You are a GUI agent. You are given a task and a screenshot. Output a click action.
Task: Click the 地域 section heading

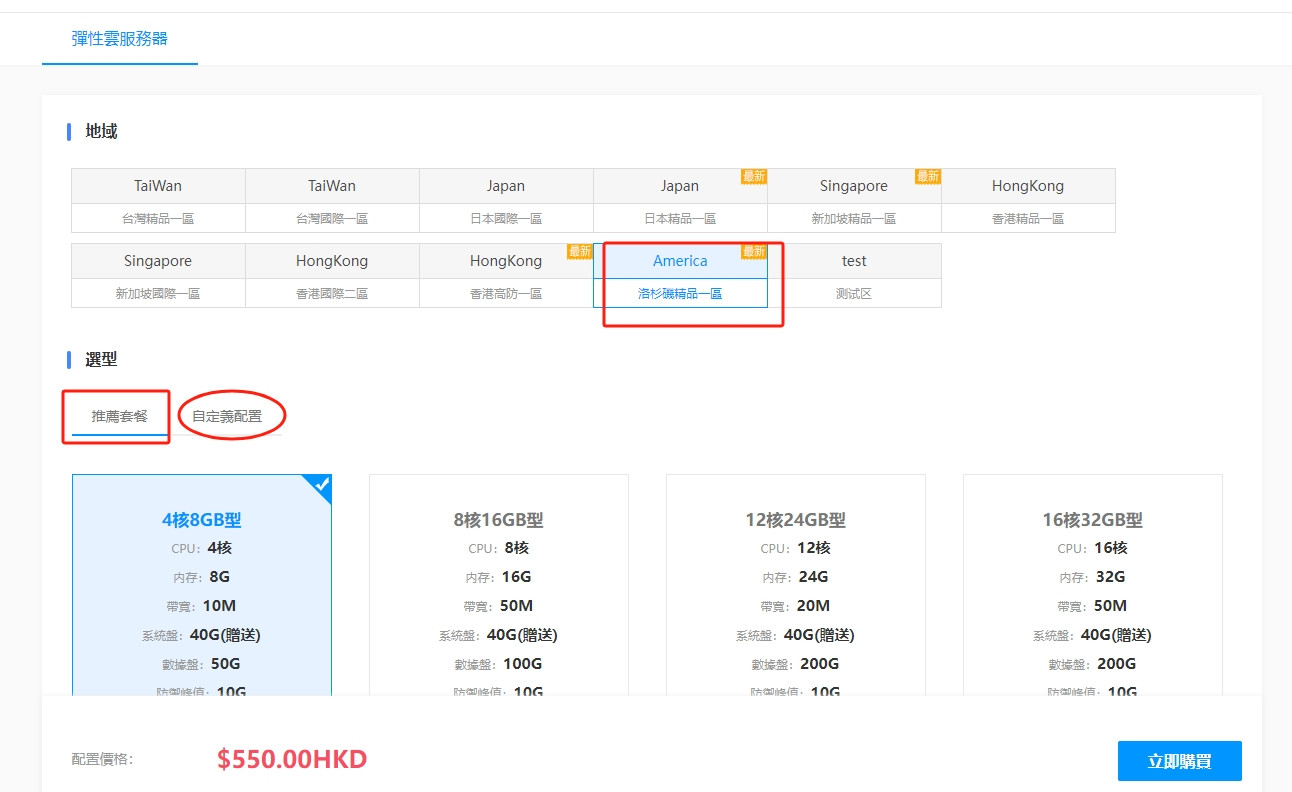(101, 131)
